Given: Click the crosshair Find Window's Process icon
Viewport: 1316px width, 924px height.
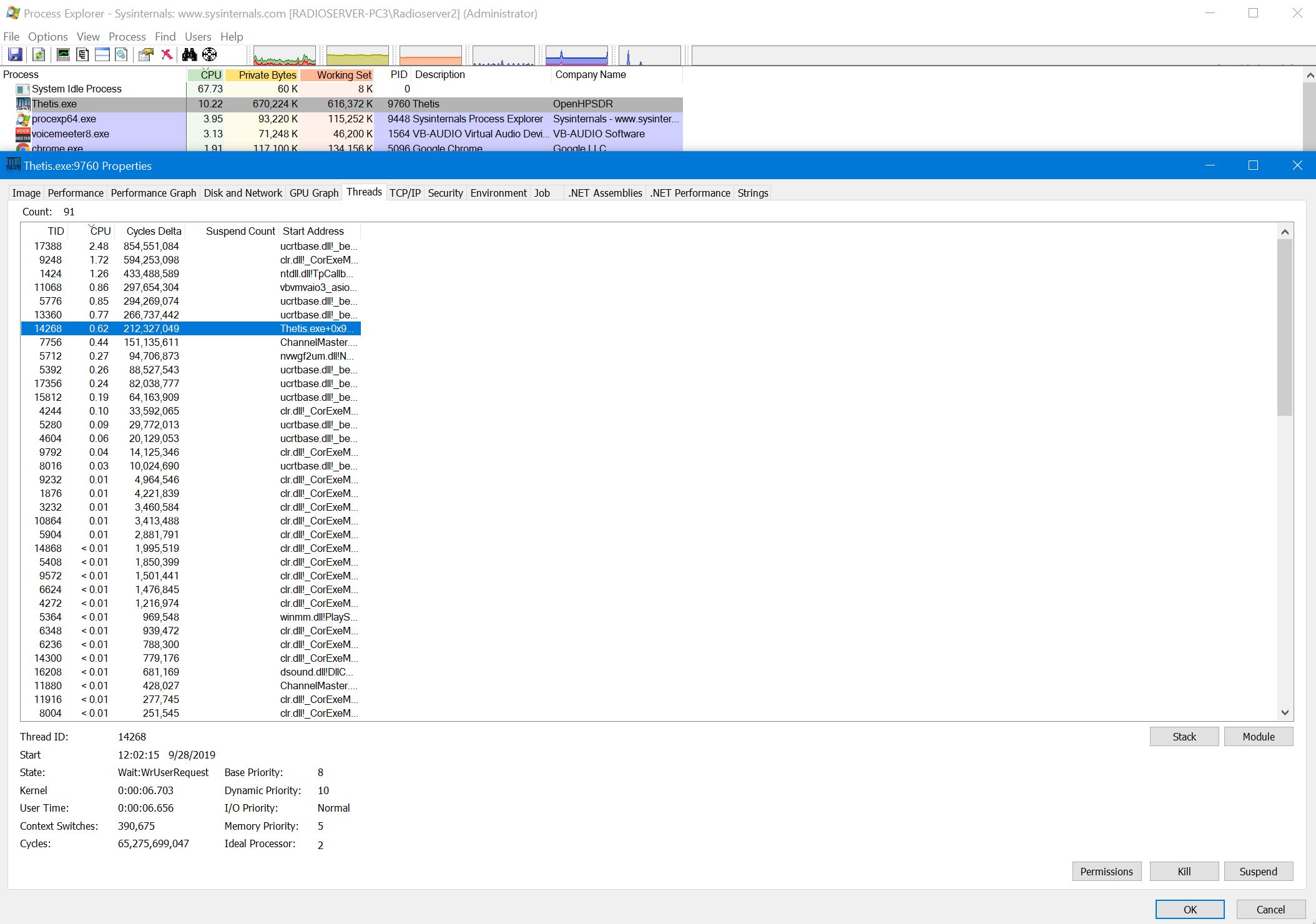Looking at the screenshot, I should 210,55.
